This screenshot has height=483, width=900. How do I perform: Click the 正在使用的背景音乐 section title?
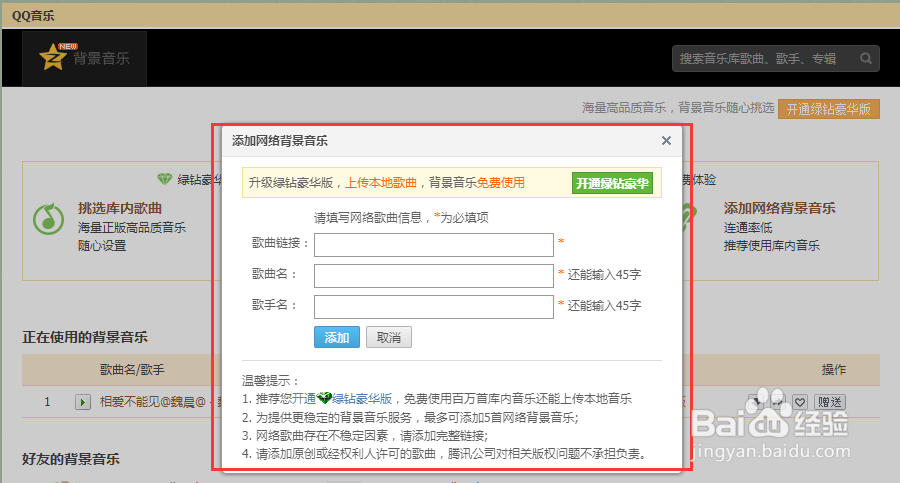pyautogui.click(x=85, y=337)
